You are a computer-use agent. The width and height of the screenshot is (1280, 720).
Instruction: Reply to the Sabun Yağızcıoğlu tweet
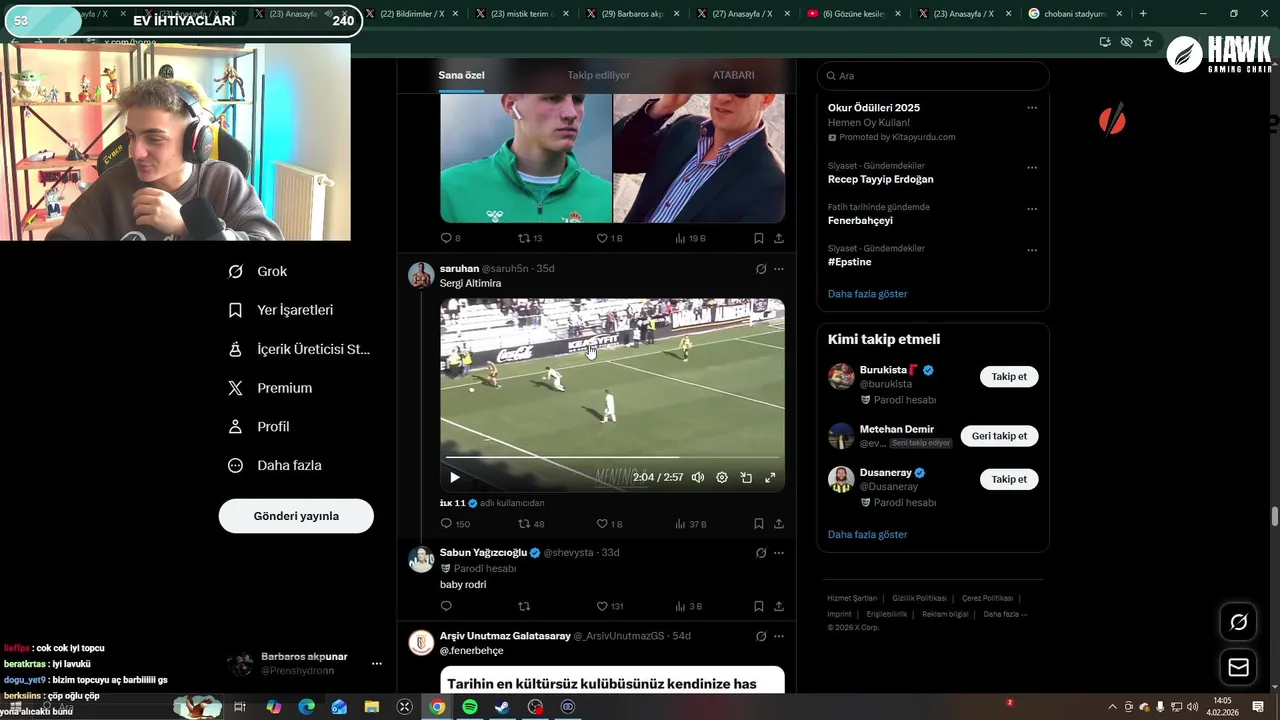point(446,606)
